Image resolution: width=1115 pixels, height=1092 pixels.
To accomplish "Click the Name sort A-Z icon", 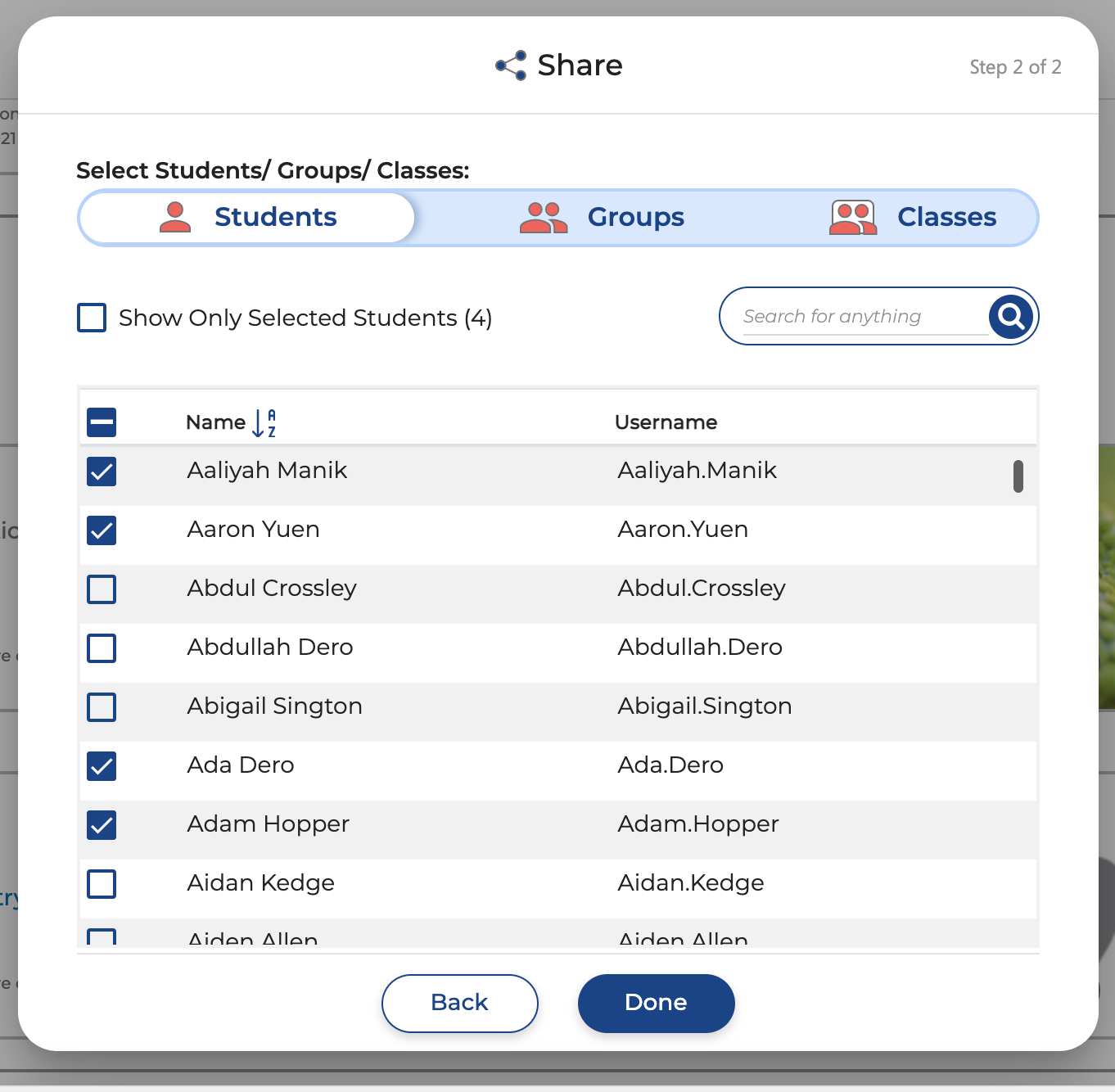I will (x=264, y=423).
